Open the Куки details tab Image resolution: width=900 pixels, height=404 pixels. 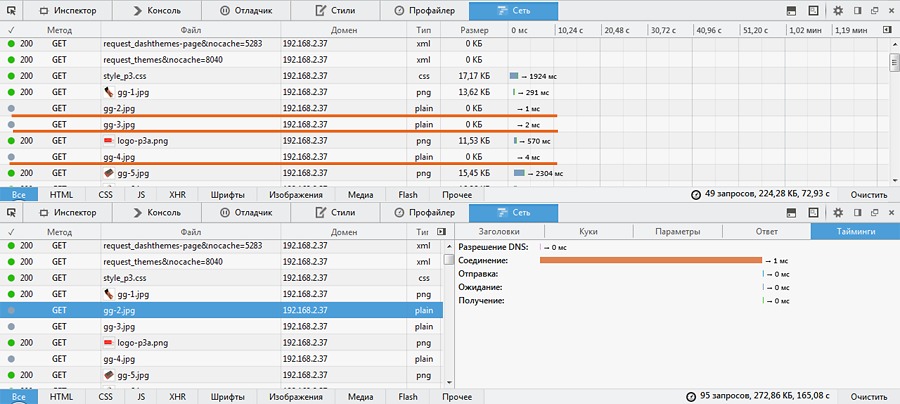588,232
